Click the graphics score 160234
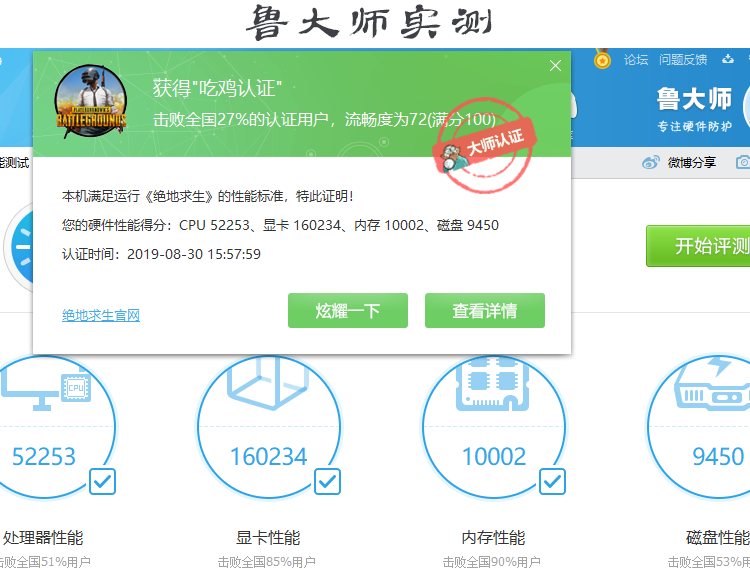Screen dimensions: 750x571 (268, 457)
